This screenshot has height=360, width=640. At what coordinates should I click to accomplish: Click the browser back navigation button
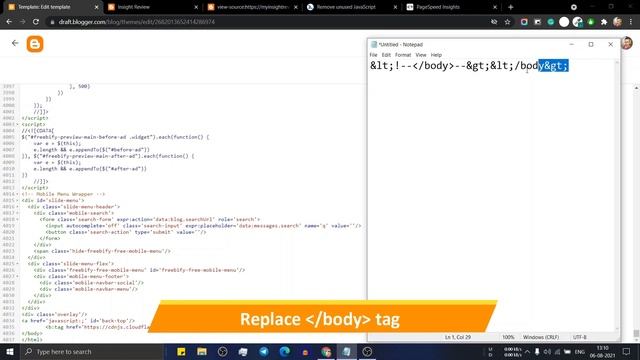pyautogui.click(x=9, y=22)
